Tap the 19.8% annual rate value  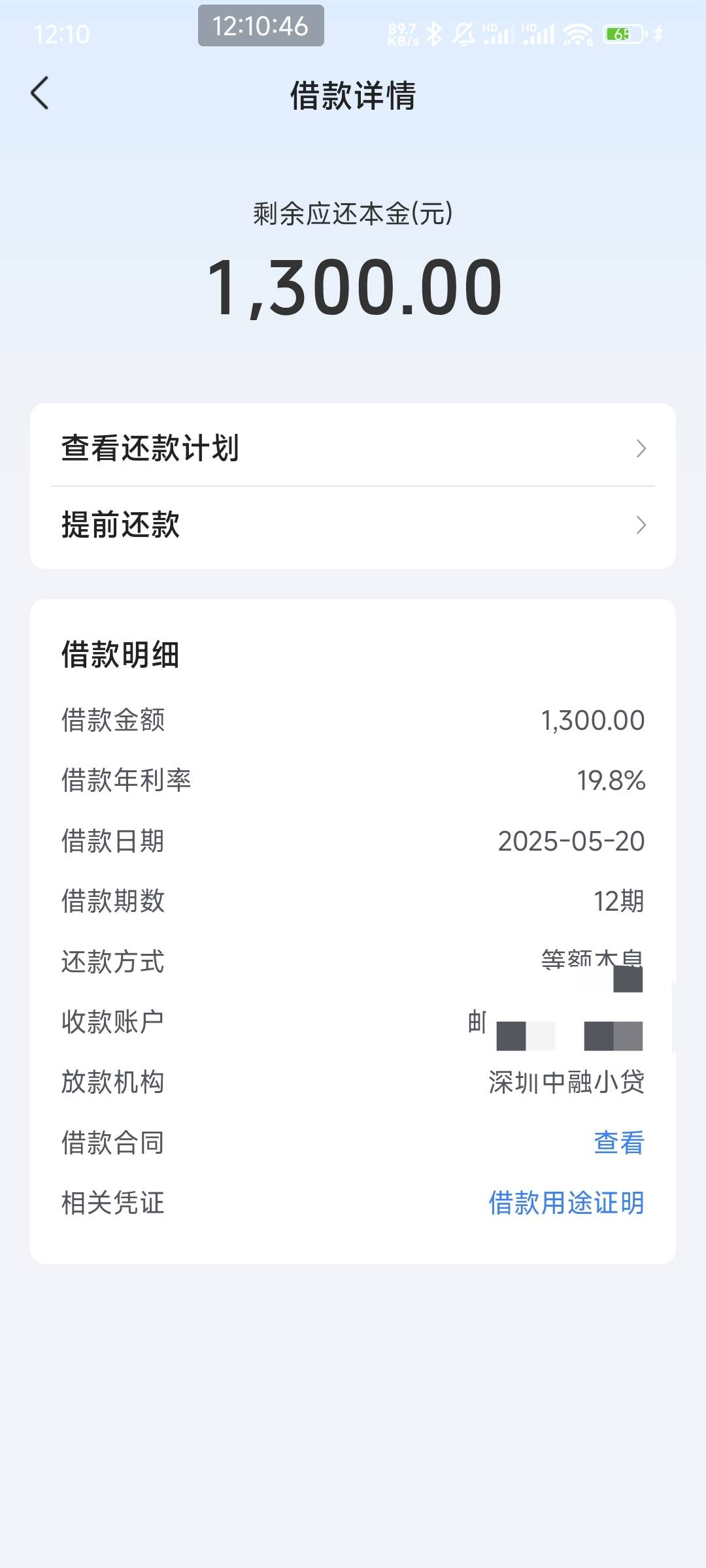tap(611, 781)
